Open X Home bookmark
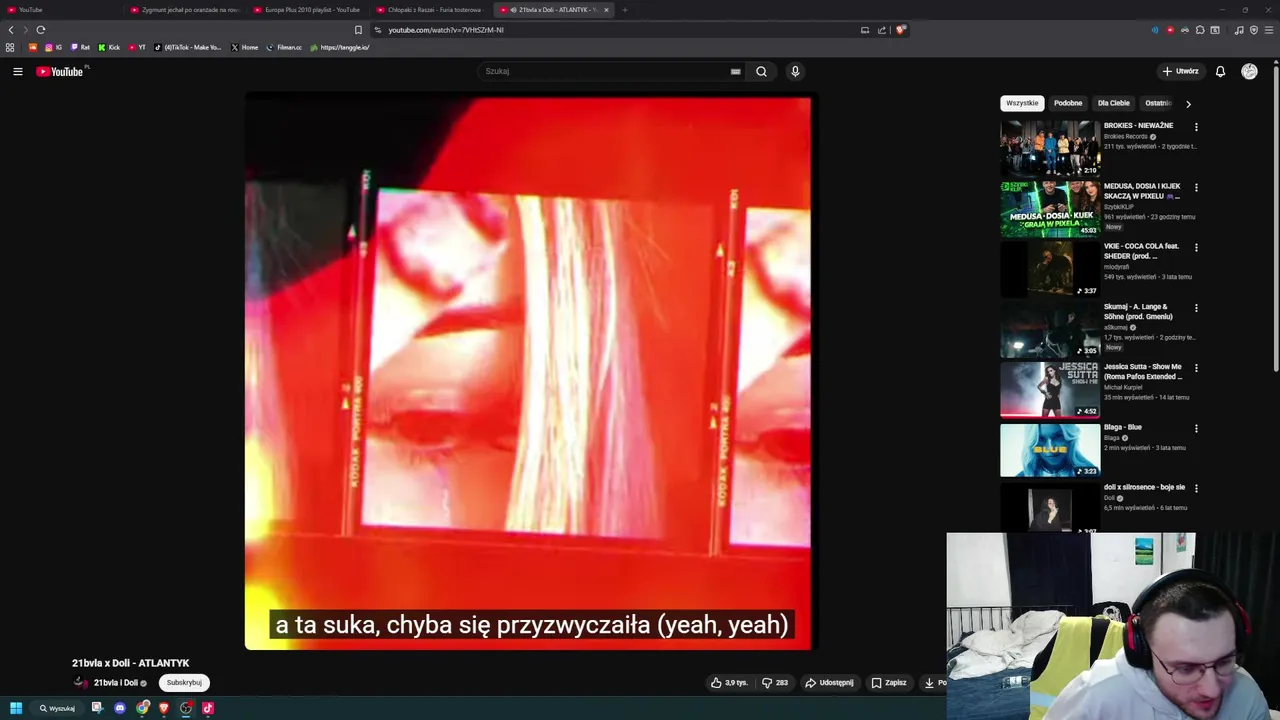The image size is (1280, 720). point(245,47)
